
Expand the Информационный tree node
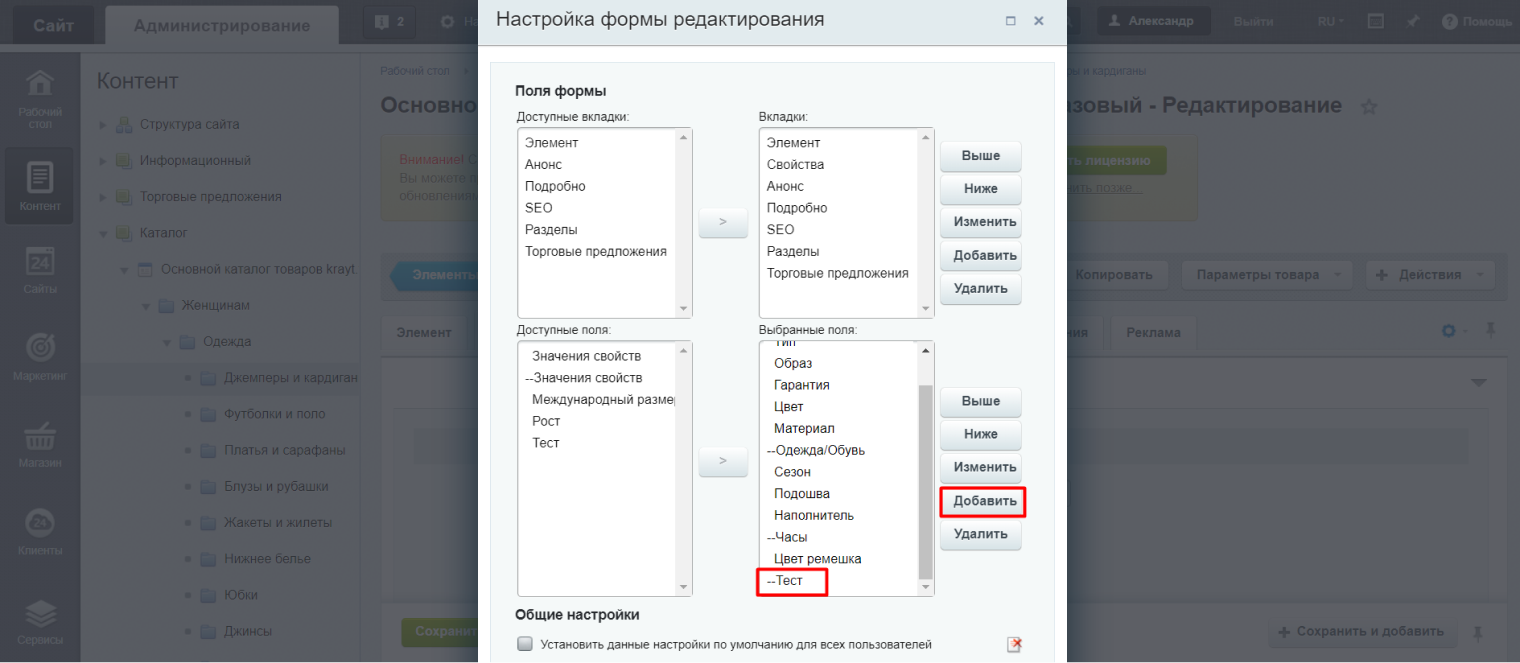102,161
